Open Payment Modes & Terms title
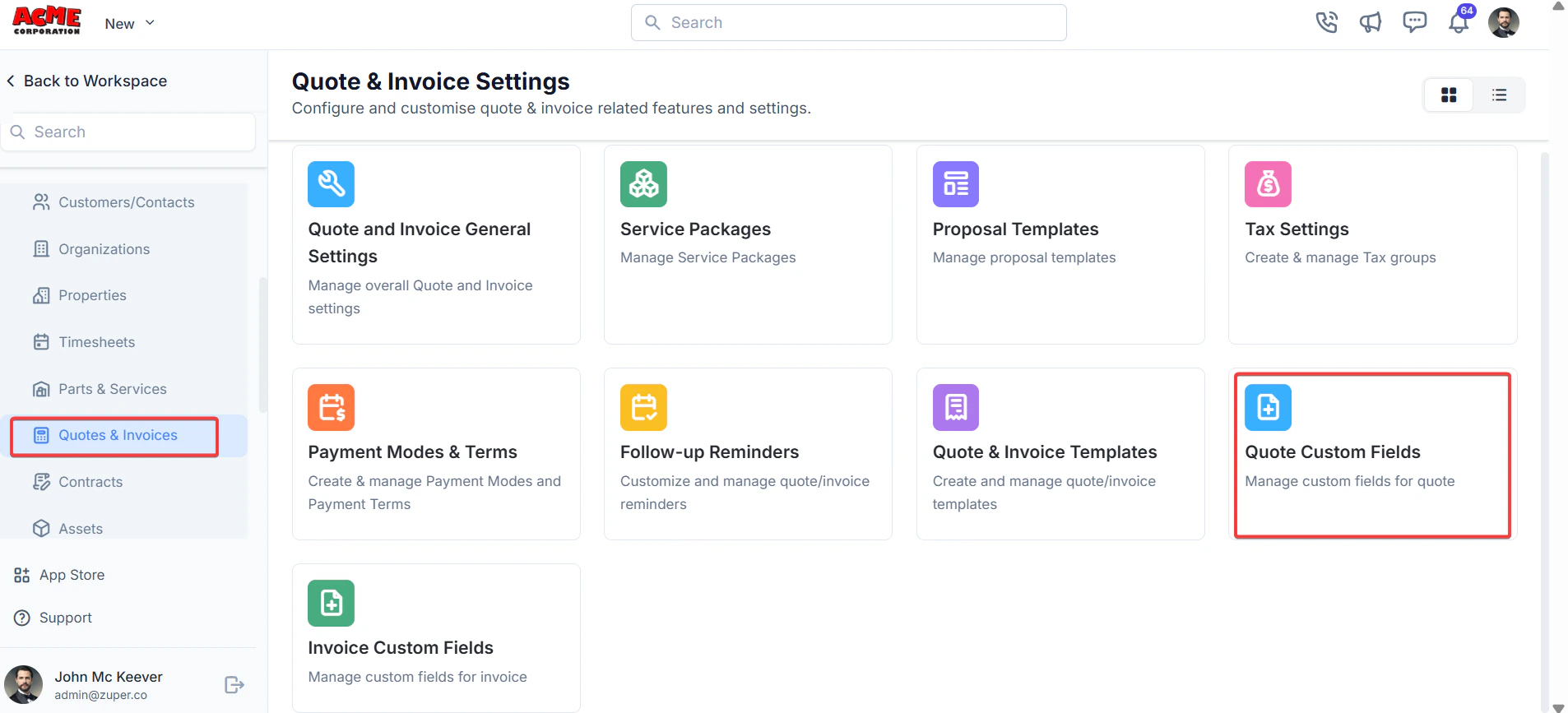Image resolution: width=1568 pixels, height=713 pixels. pyautogui.click(x=412, y=452)
